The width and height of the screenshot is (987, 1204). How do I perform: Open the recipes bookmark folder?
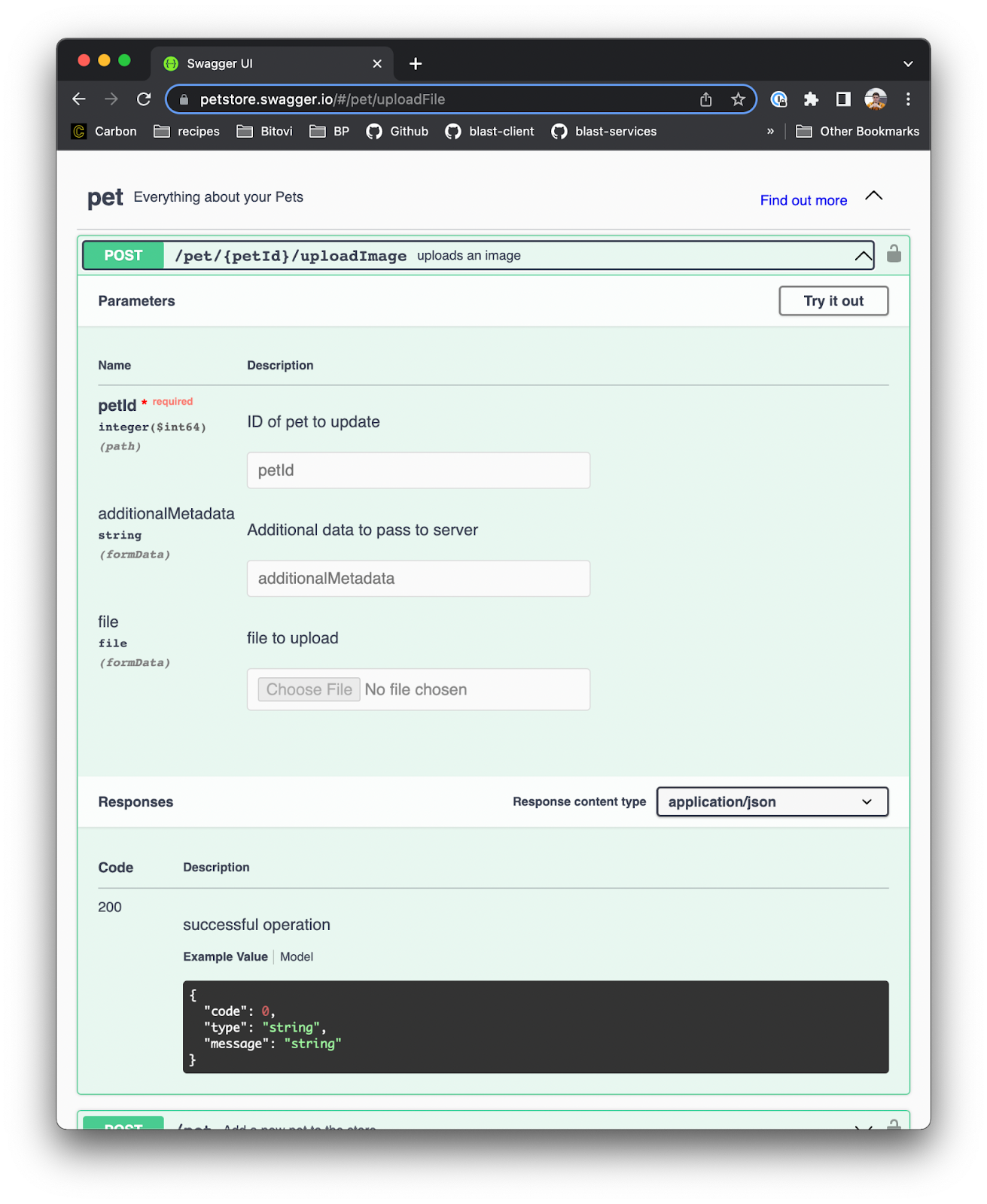click(x=187, y=132)
